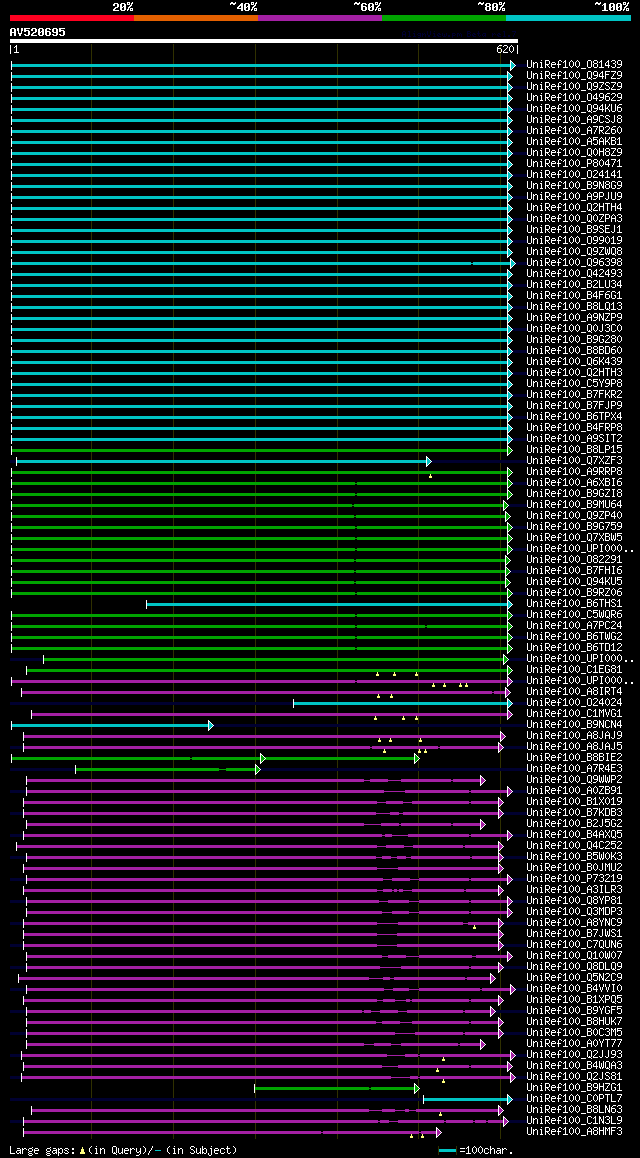
Task: Select the UniRef100_A8IRT4 label
Action: point(574,692)
